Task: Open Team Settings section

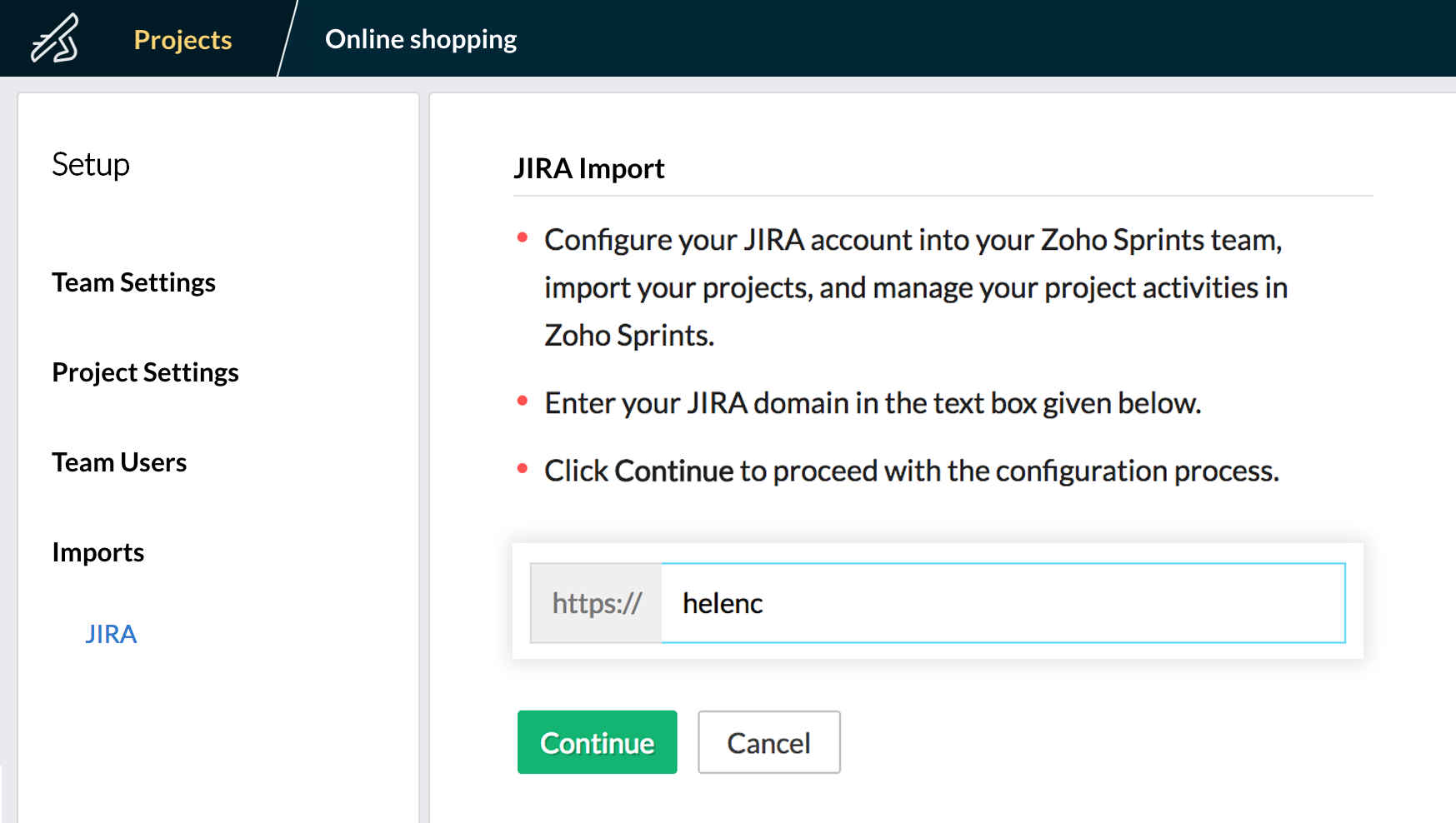Action: pos(133,282)
